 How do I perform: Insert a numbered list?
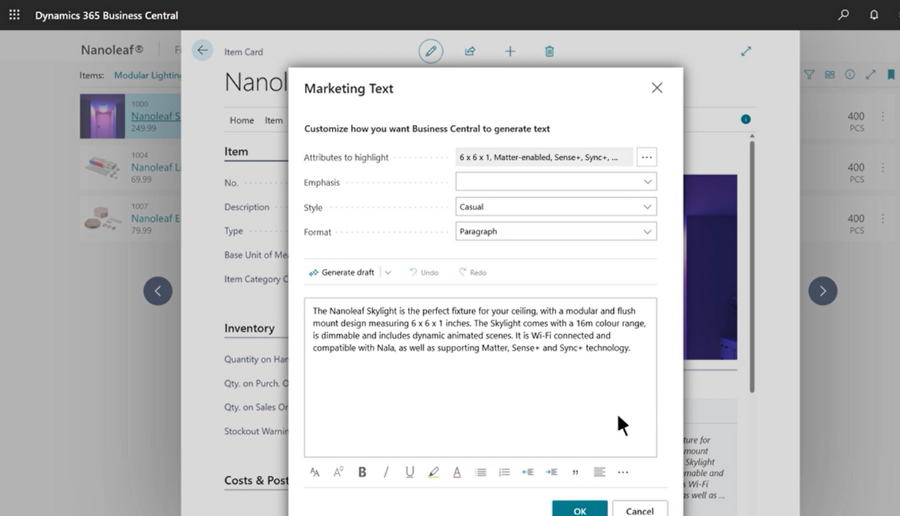click(x=504, y=472)
